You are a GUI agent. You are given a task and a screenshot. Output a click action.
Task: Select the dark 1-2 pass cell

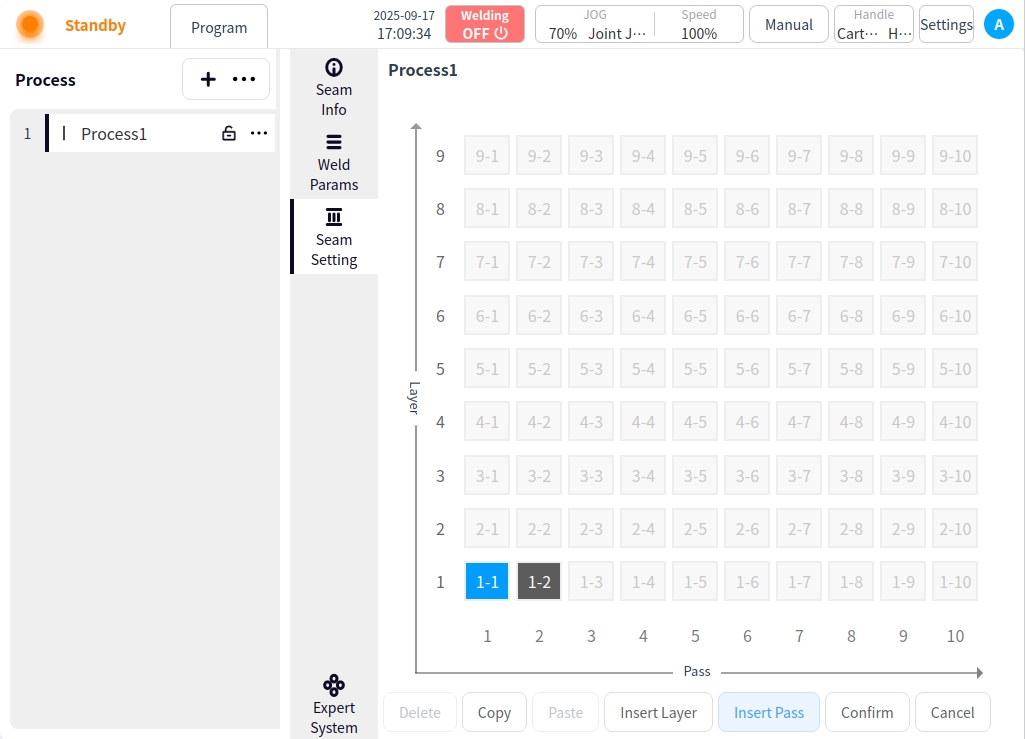click(x=539, y=582)
